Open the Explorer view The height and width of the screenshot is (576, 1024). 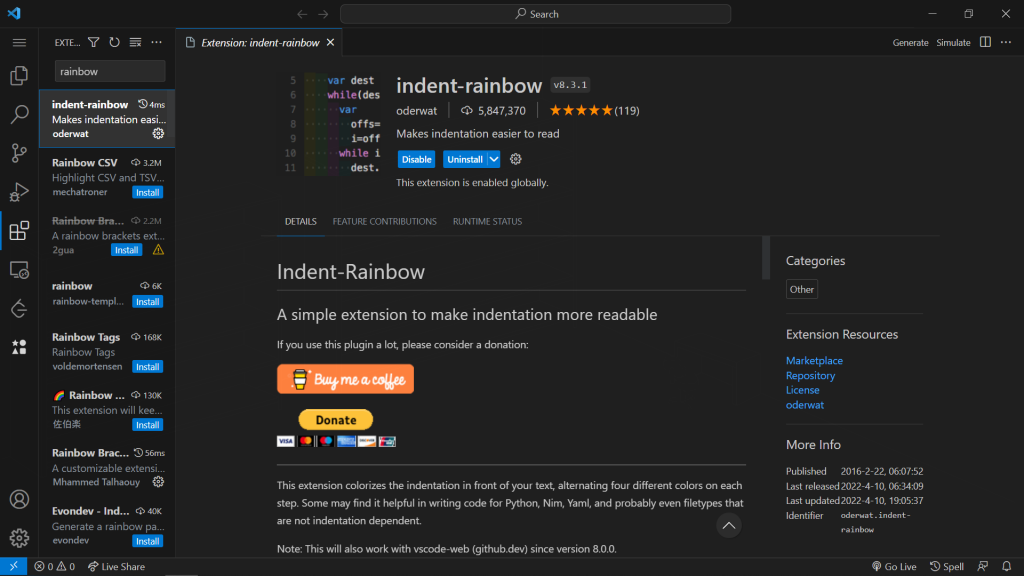click(x=19, y=76)
